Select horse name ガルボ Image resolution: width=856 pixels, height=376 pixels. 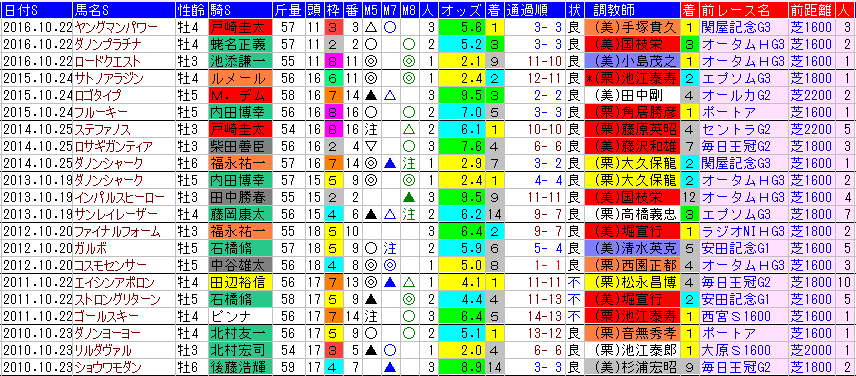point(90,248)
